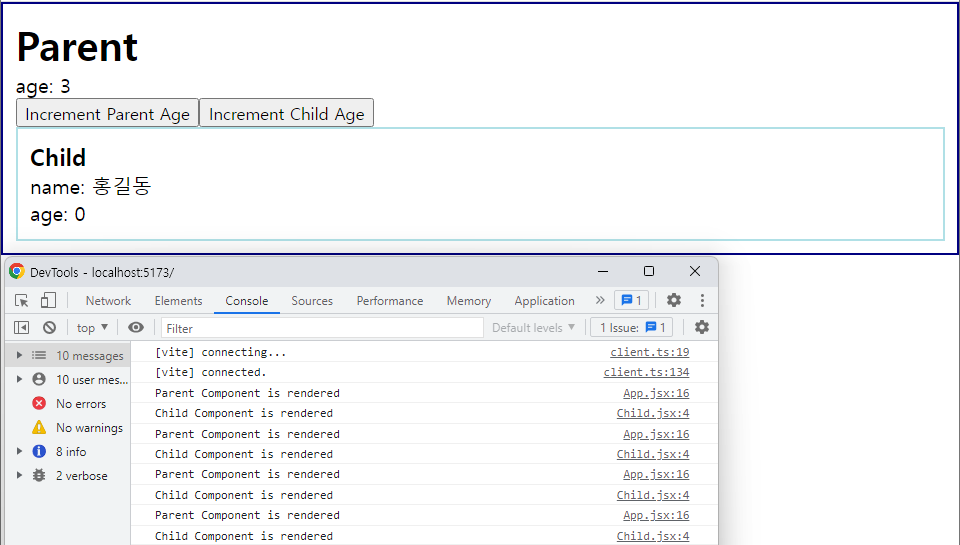This screenshot has width=960, height=545.
Task: Expand the 2 verbose group
Action: (19, 475)
